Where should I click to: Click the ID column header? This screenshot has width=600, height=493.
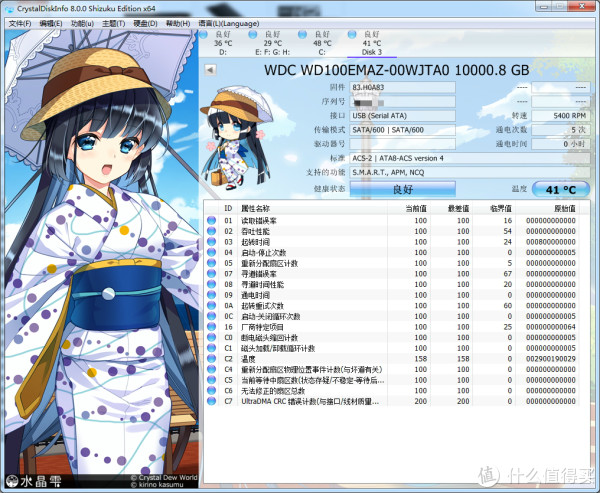click(228, 208)
